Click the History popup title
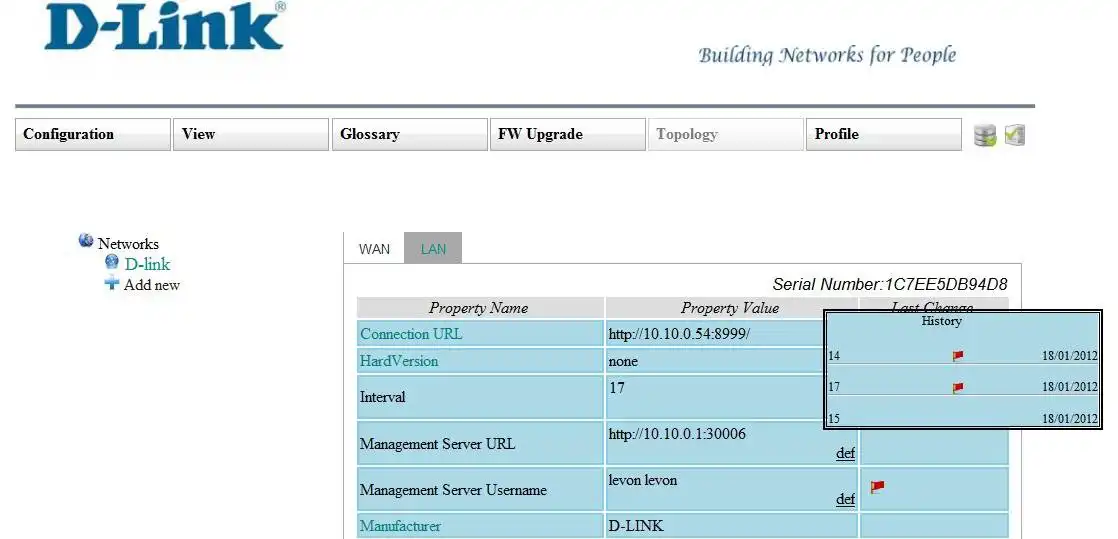This screenshot has width=1118, height=539. coord(941,321)
